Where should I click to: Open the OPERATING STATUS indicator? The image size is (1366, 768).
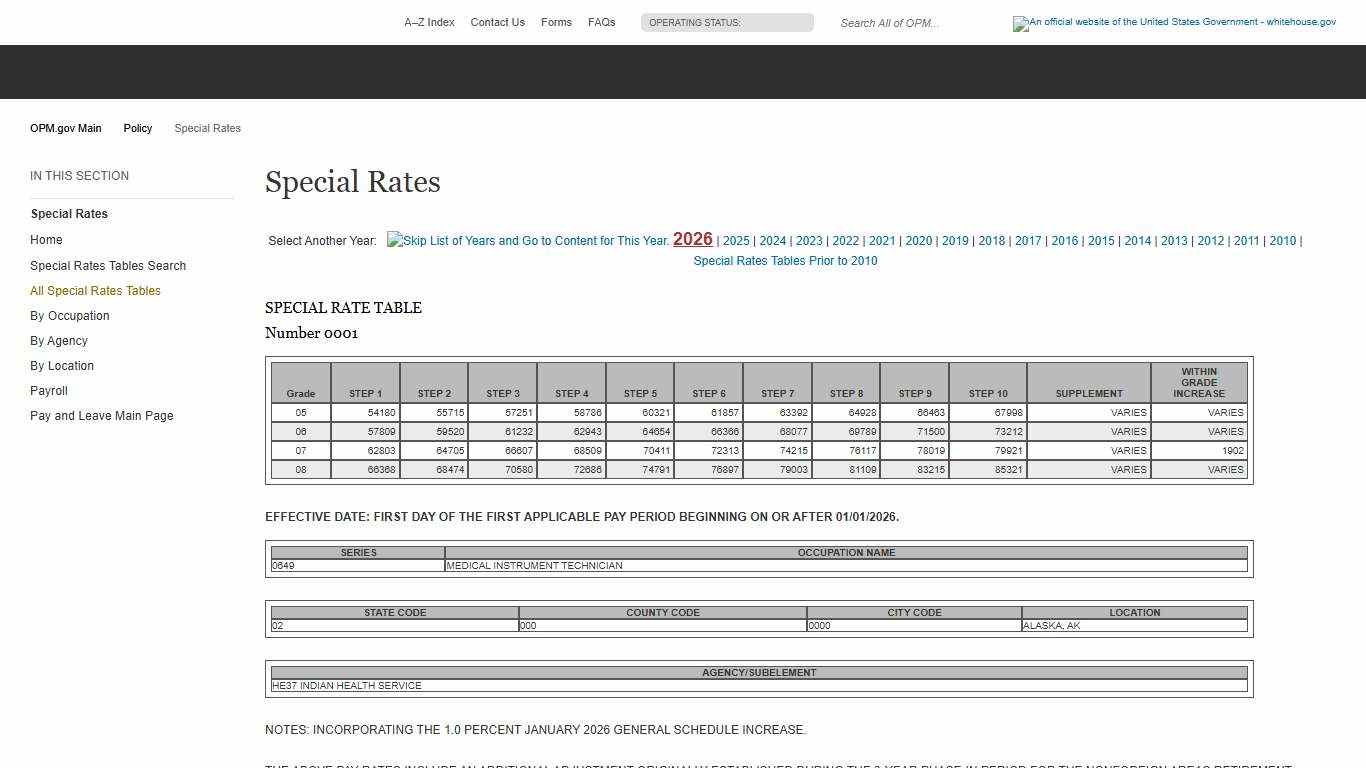(x=726, y=22)
